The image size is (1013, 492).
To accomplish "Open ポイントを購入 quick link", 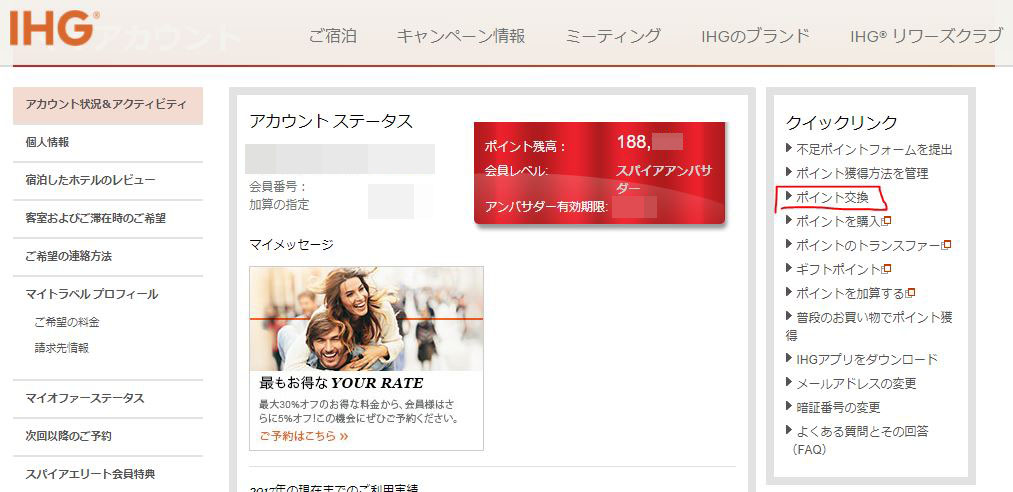I will click(x=839, y=221).
